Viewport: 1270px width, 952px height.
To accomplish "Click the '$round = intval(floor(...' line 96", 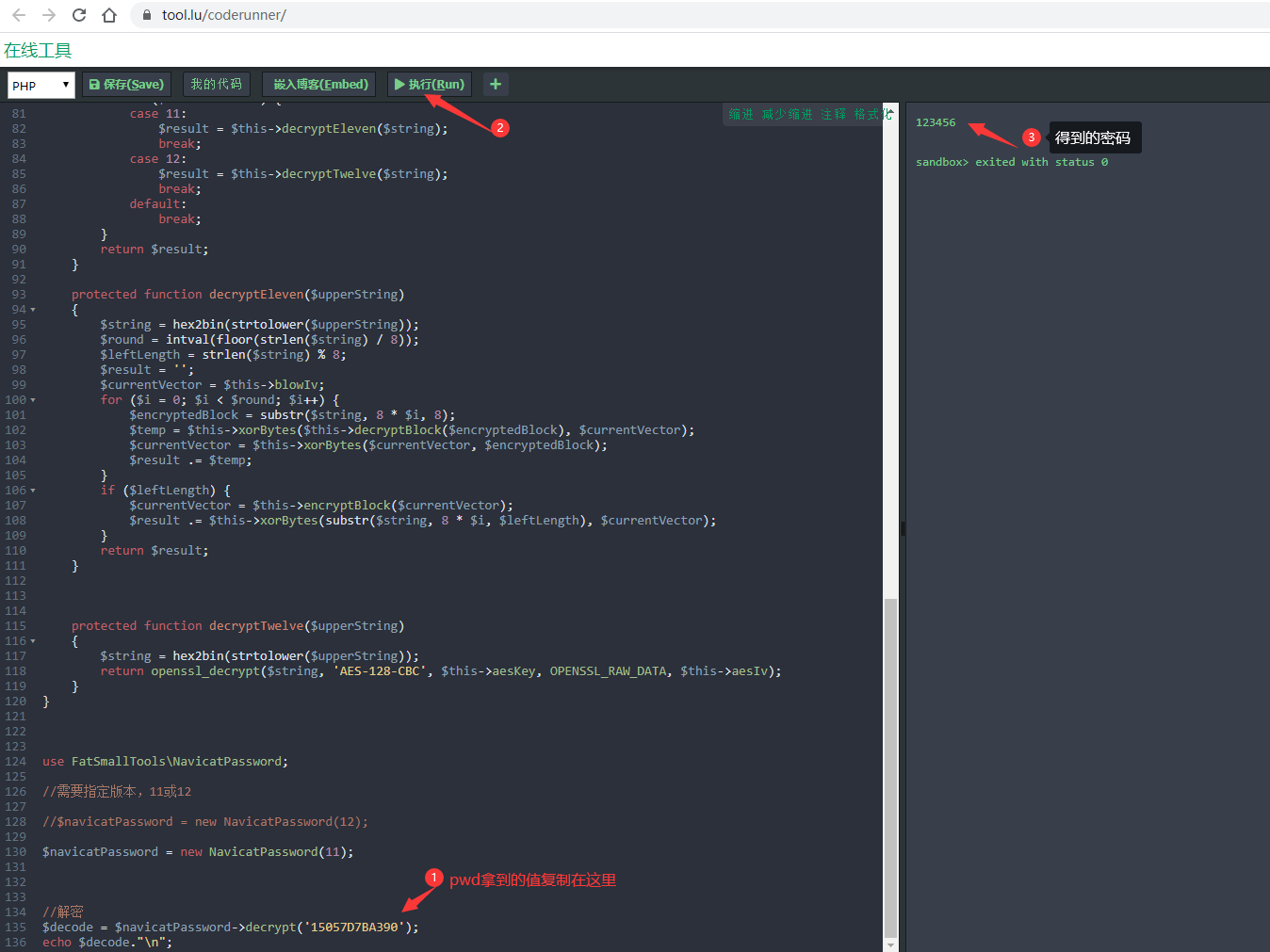I will tap(260, 340).
